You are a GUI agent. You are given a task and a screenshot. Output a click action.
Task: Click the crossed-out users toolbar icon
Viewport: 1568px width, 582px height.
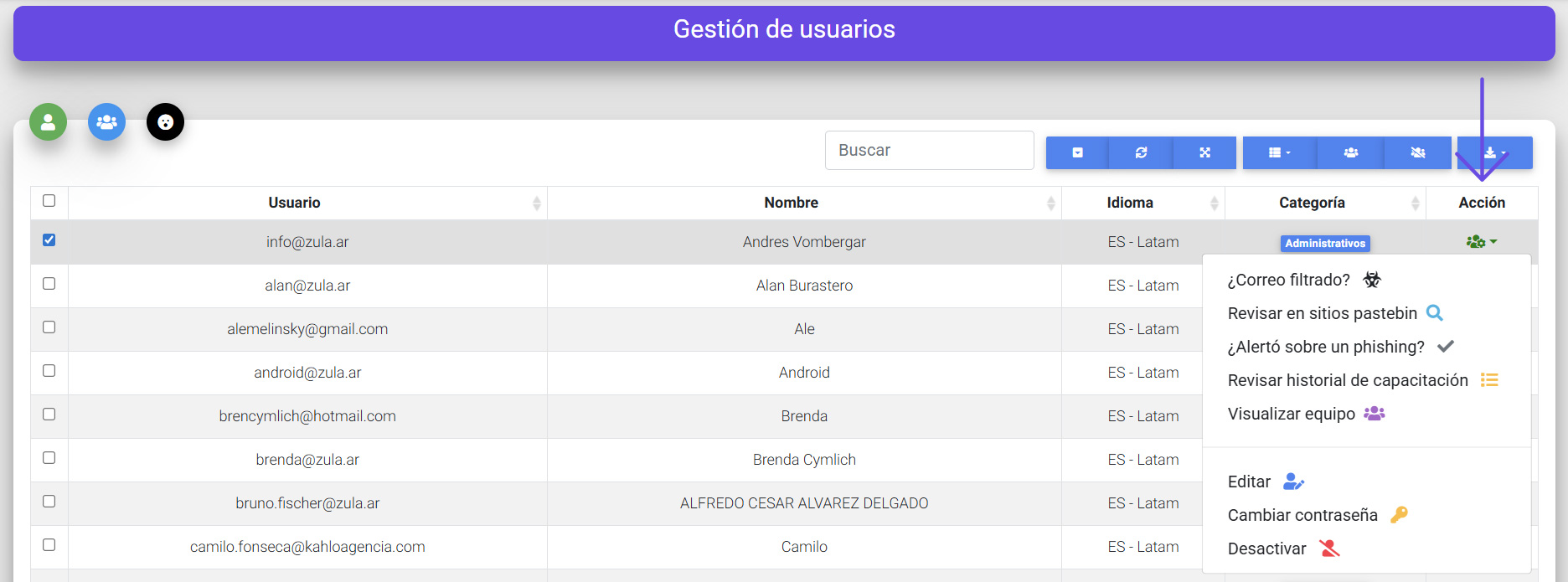click(x=1417, y=152)
